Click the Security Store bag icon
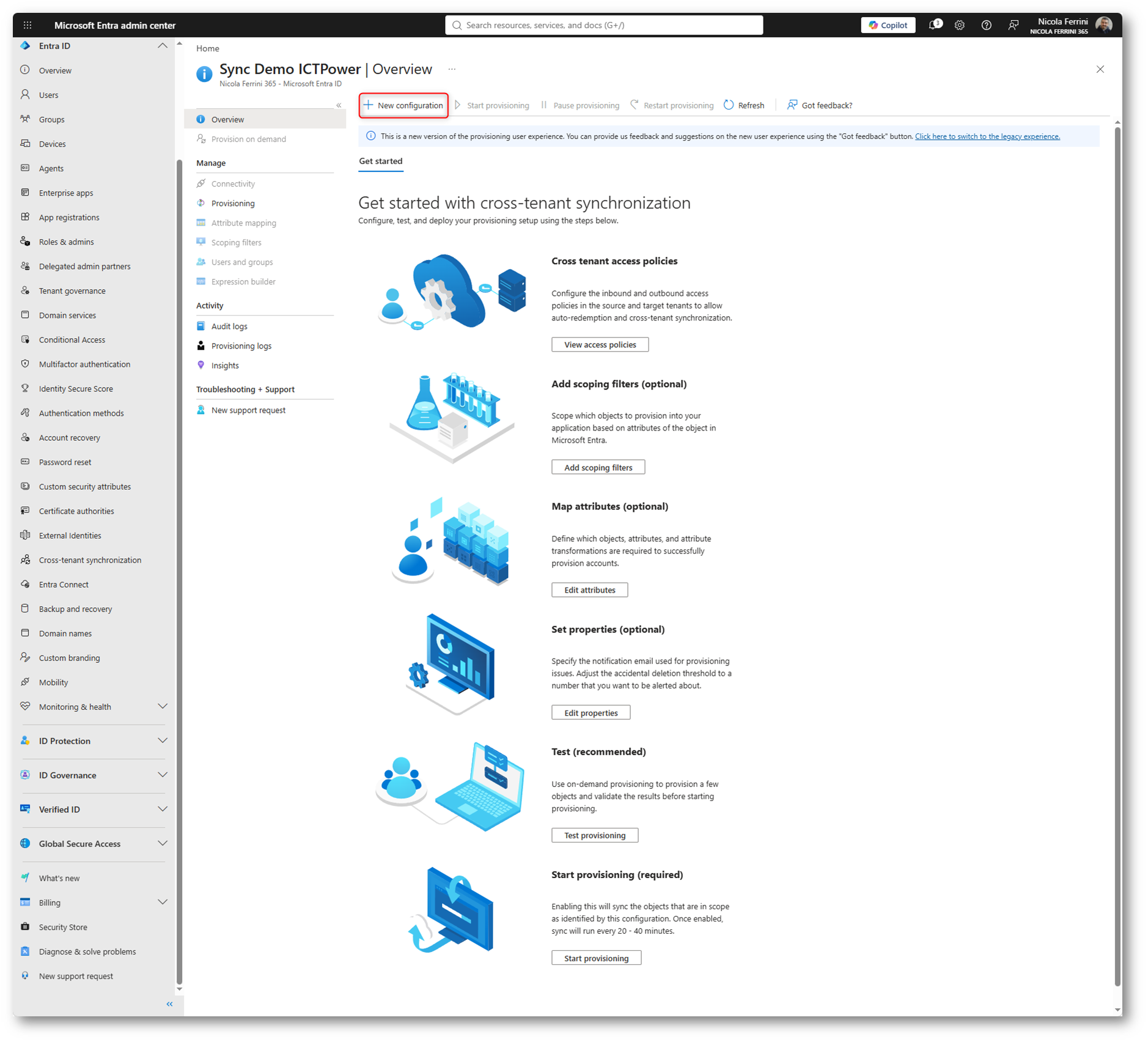 [x=25, y=926]
